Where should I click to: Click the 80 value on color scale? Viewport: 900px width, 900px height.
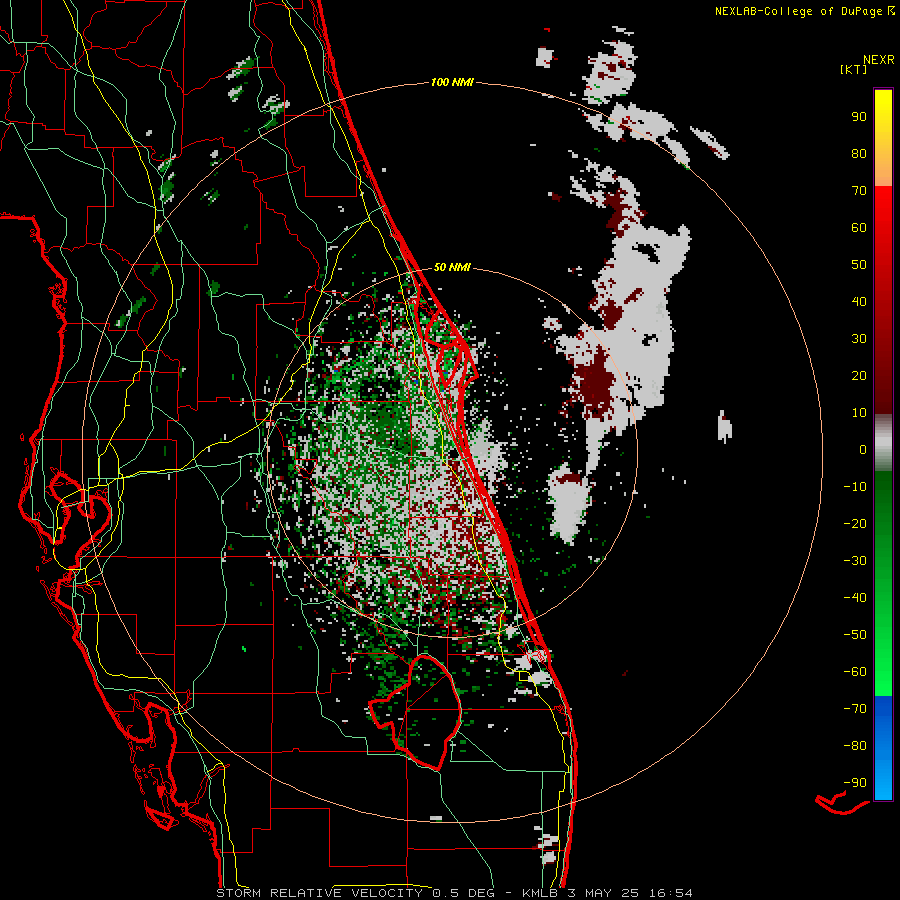tap(859, 154)
